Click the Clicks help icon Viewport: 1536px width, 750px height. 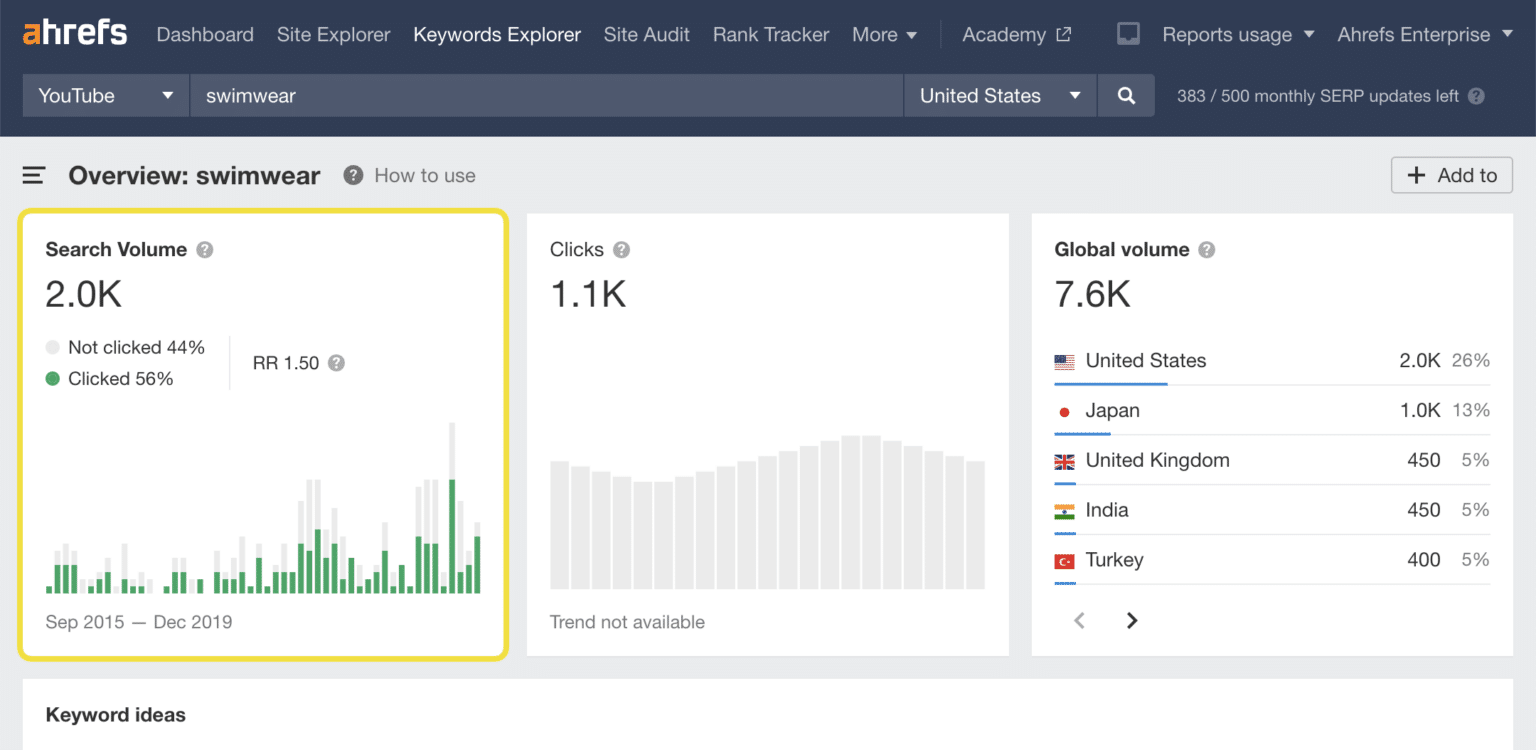pyautogui.click(x=621, y=250)
